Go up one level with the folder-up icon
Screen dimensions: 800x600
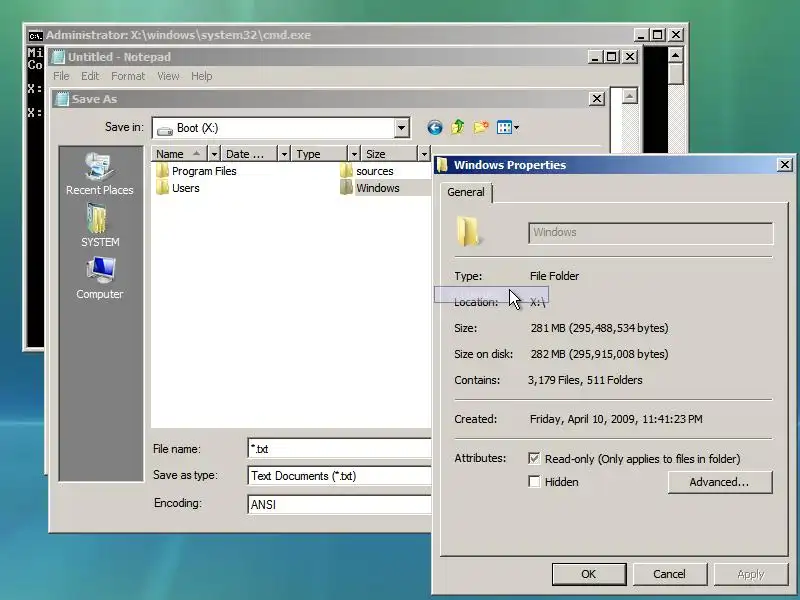pos(458,127)
